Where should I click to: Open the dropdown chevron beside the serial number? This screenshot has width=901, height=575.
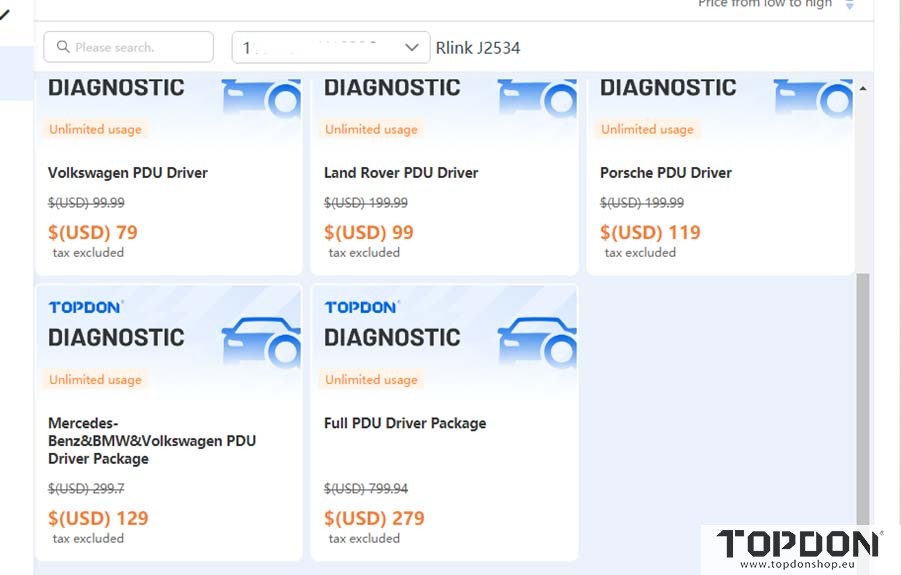411,48
